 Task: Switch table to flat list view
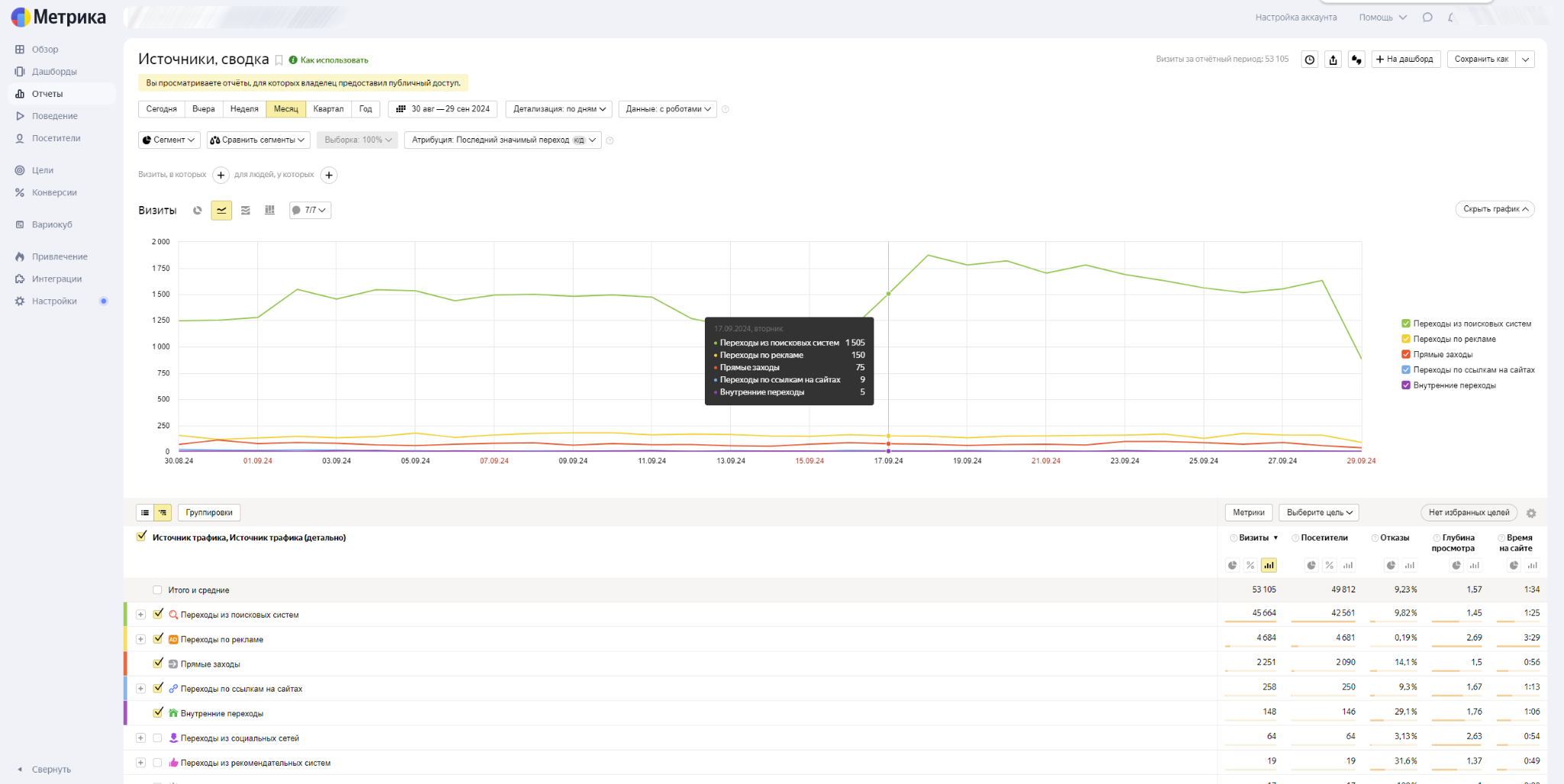pyautogui.click(x=145, y=513)
